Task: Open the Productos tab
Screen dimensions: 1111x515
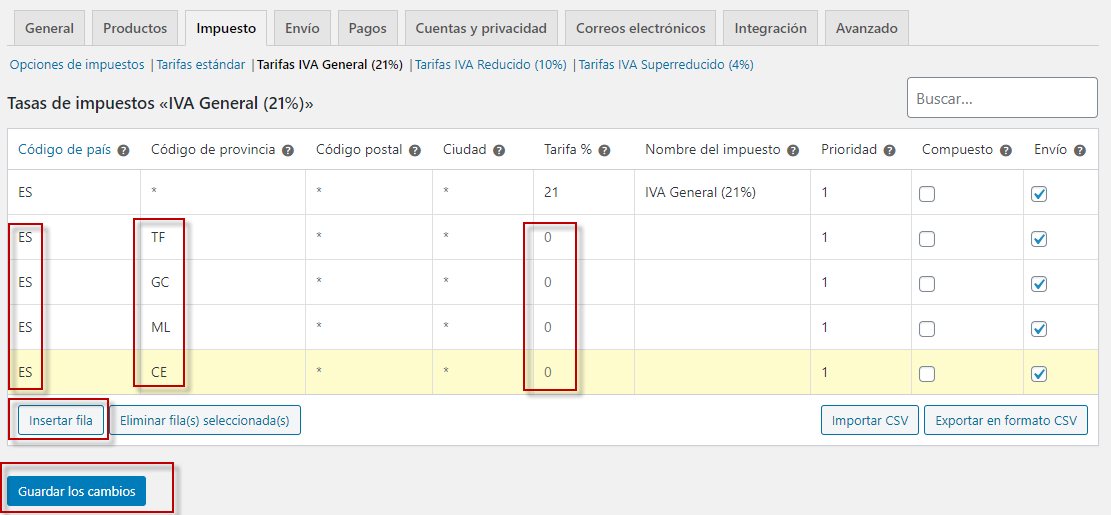Action: [x=135, y=28]
